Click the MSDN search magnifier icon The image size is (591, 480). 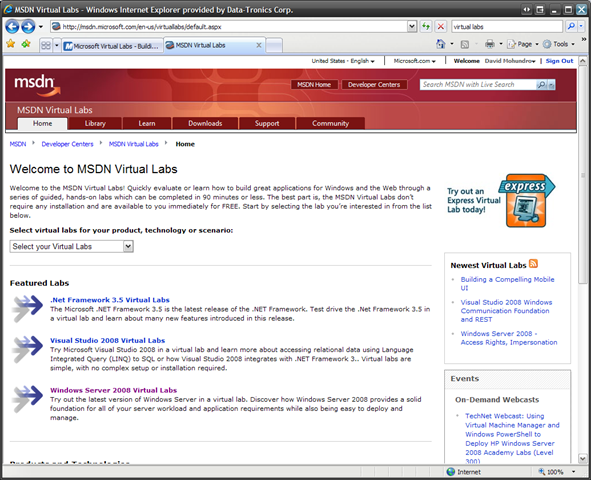click(x=541, y=84)
